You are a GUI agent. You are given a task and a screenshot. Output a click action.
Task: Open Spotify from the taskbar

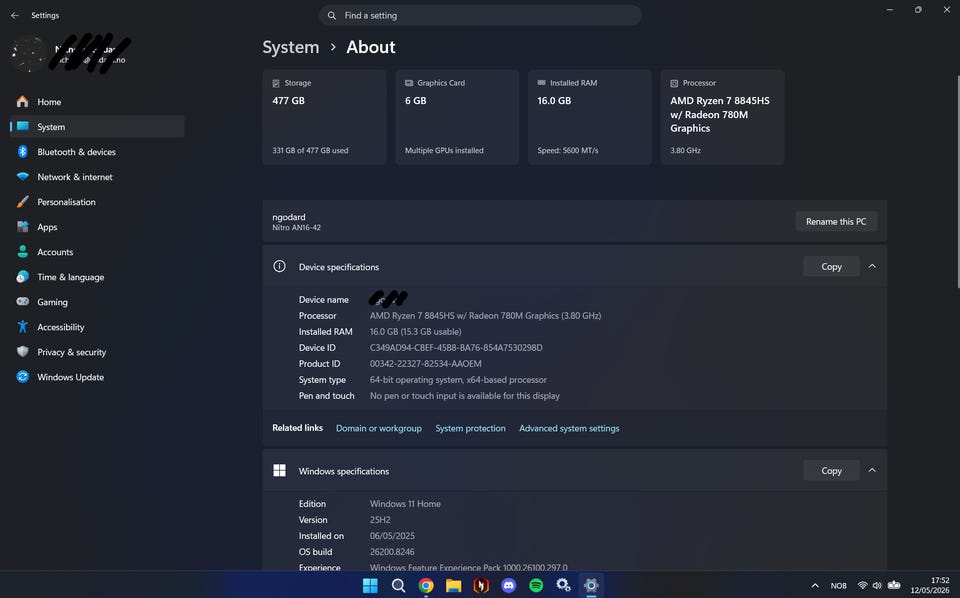coord(536,586)
